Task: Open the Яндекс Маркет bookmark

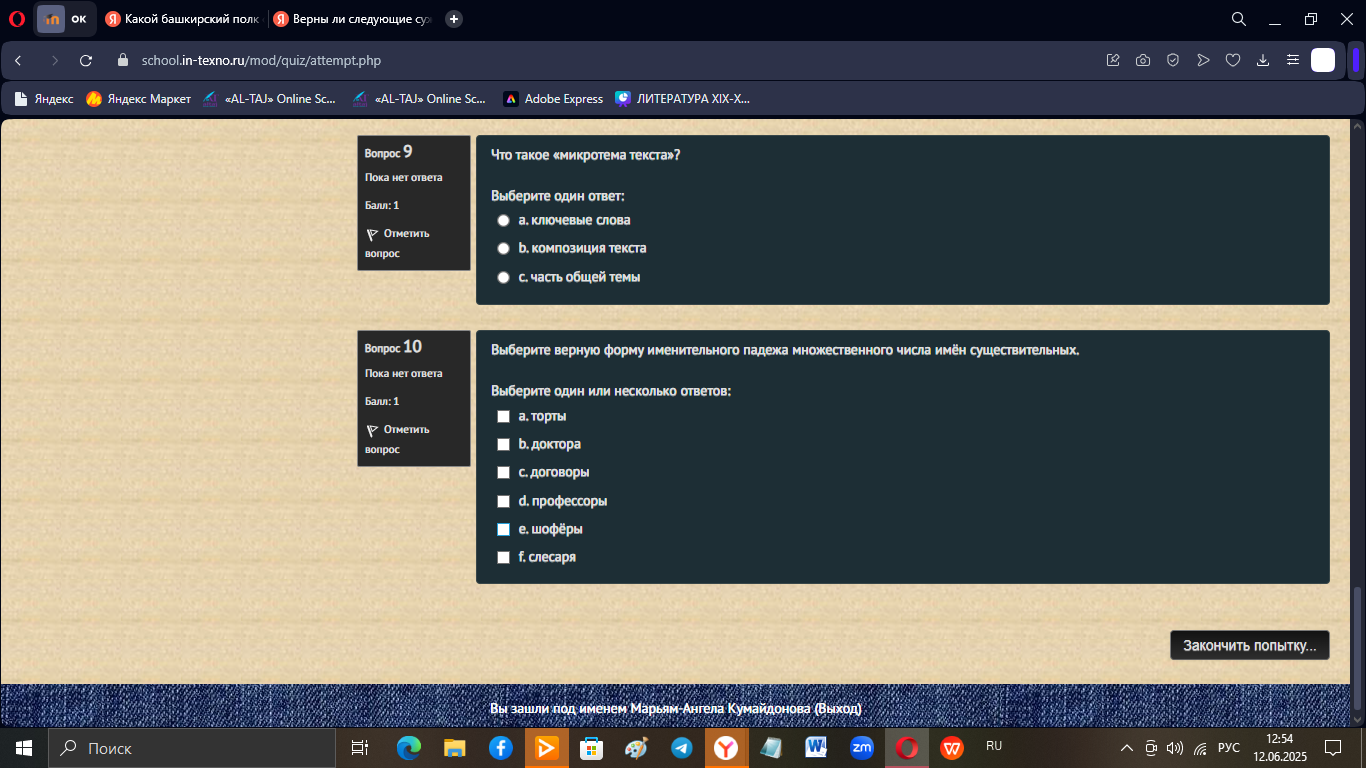Action: pyautogui.click(x=138, y=99)
